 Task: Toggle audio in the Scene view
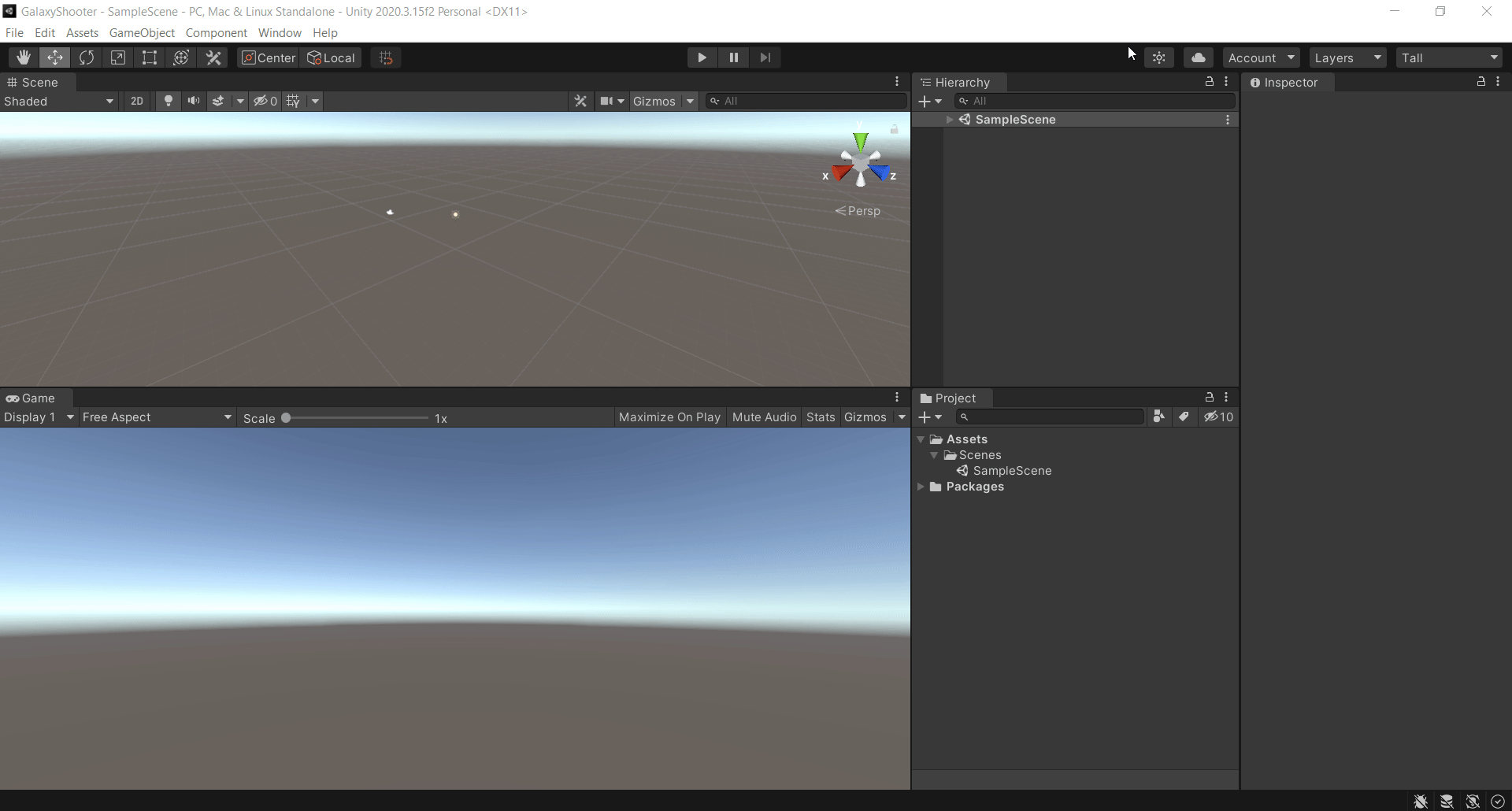coord(194,101)
